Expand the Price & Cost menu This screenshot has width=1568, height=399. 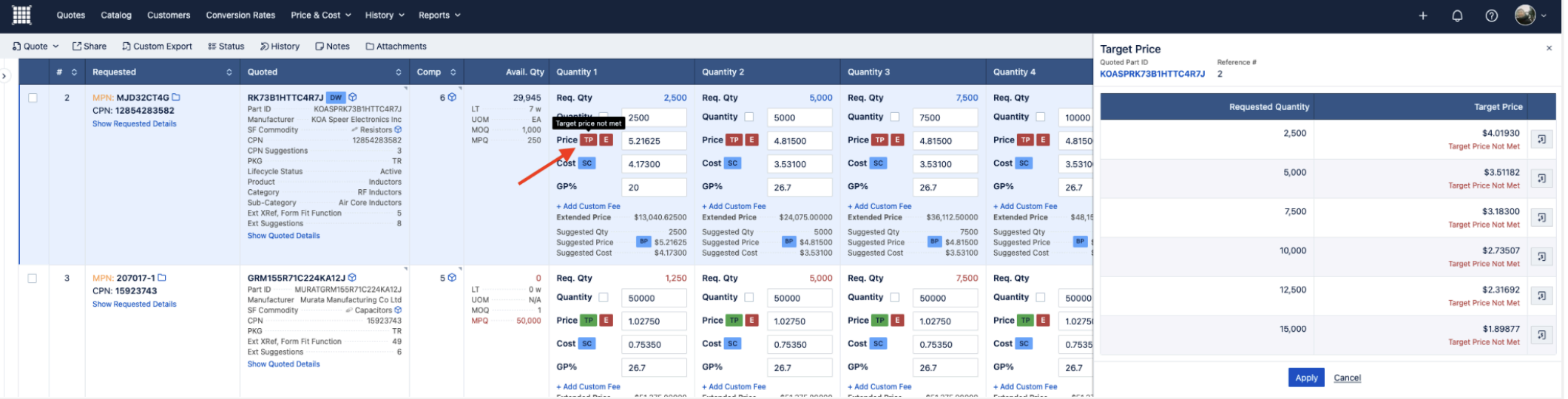coord(320,15)
